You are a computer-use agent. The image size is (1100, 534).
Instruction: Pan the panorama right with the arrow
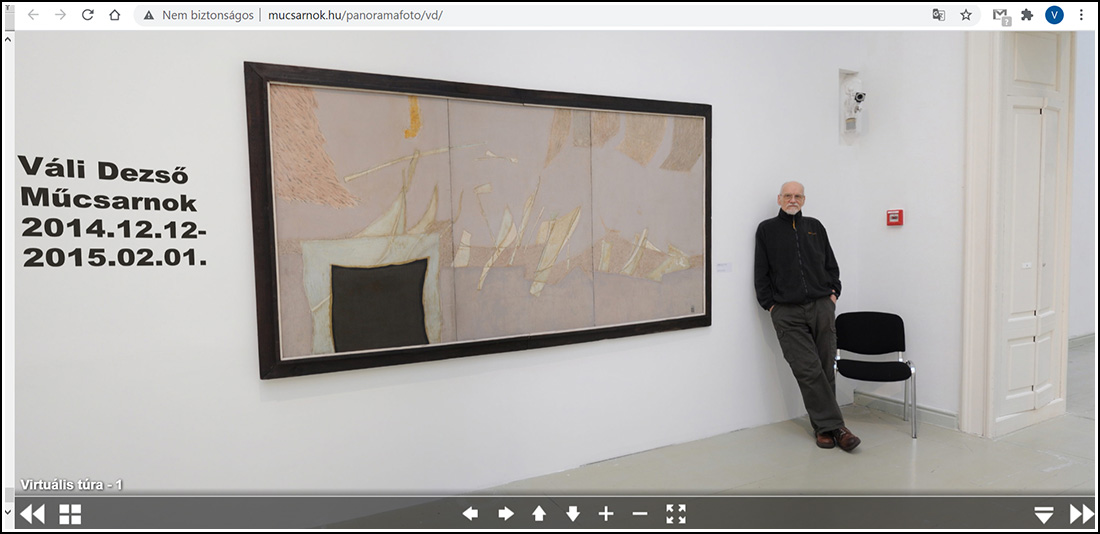(x=506, y=514)
